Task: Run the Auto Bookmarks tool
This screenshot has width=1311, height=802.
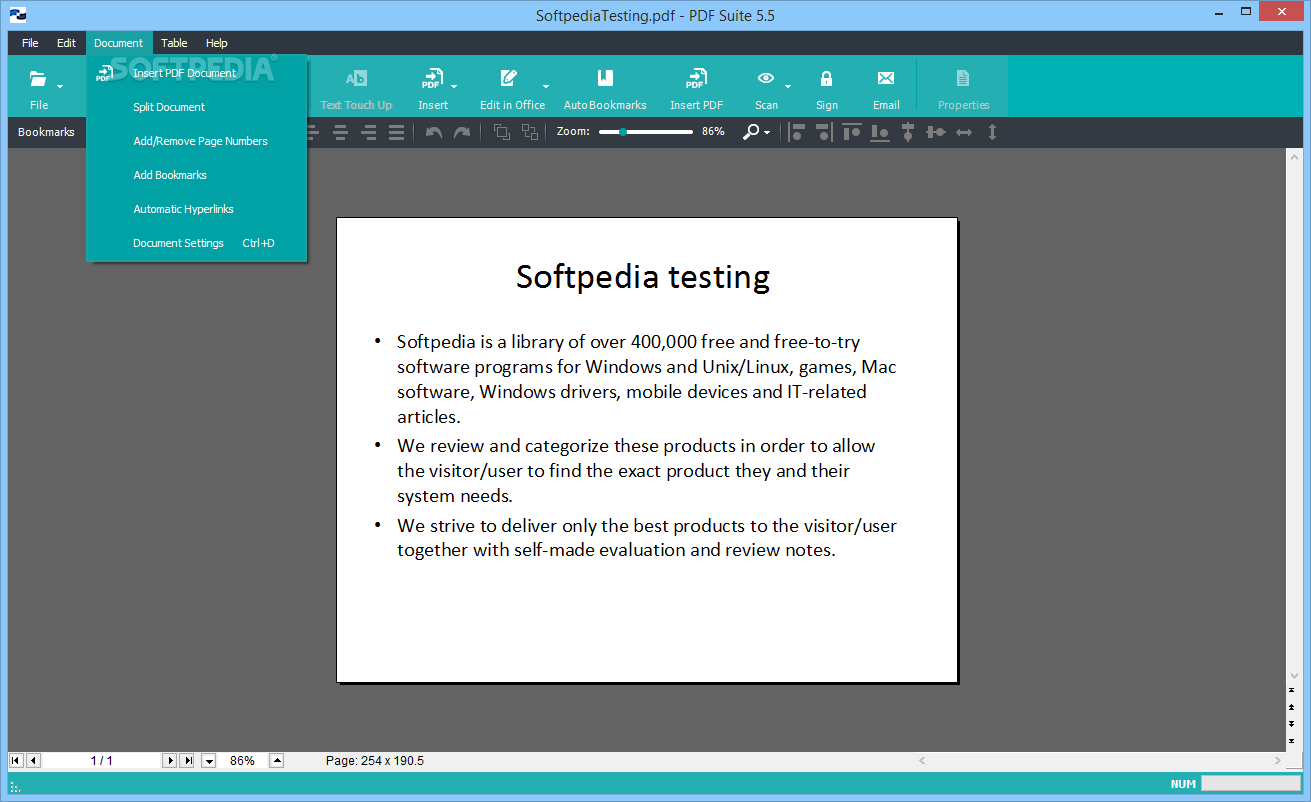Action: (x=605, y=87)
